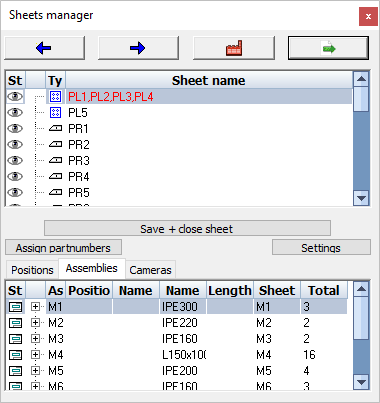This screenshot has width=380, height=403.
Task: Toggle visibility eye of sheet PR3
Action: coord(15,160)
